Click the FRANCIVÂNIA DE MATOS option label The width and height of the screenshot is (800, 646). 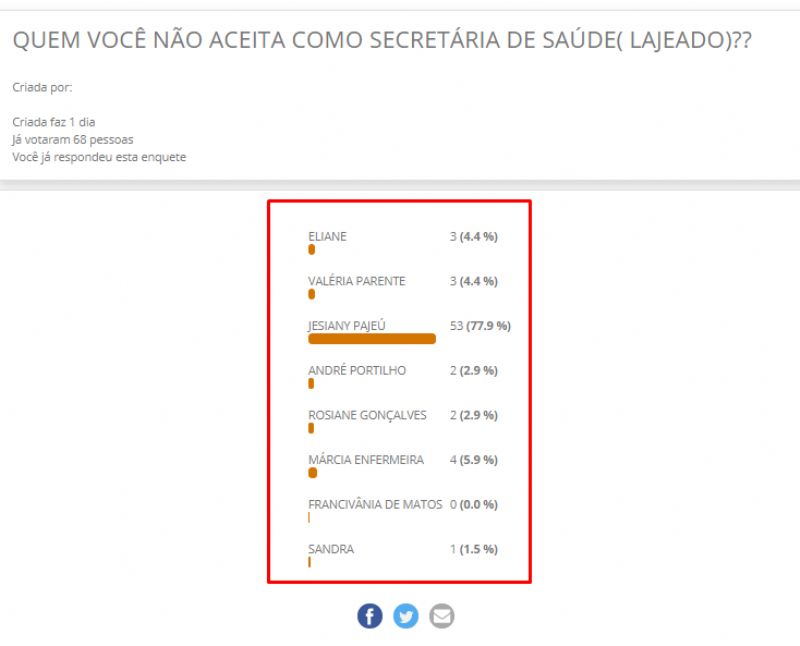pos(375,505)
